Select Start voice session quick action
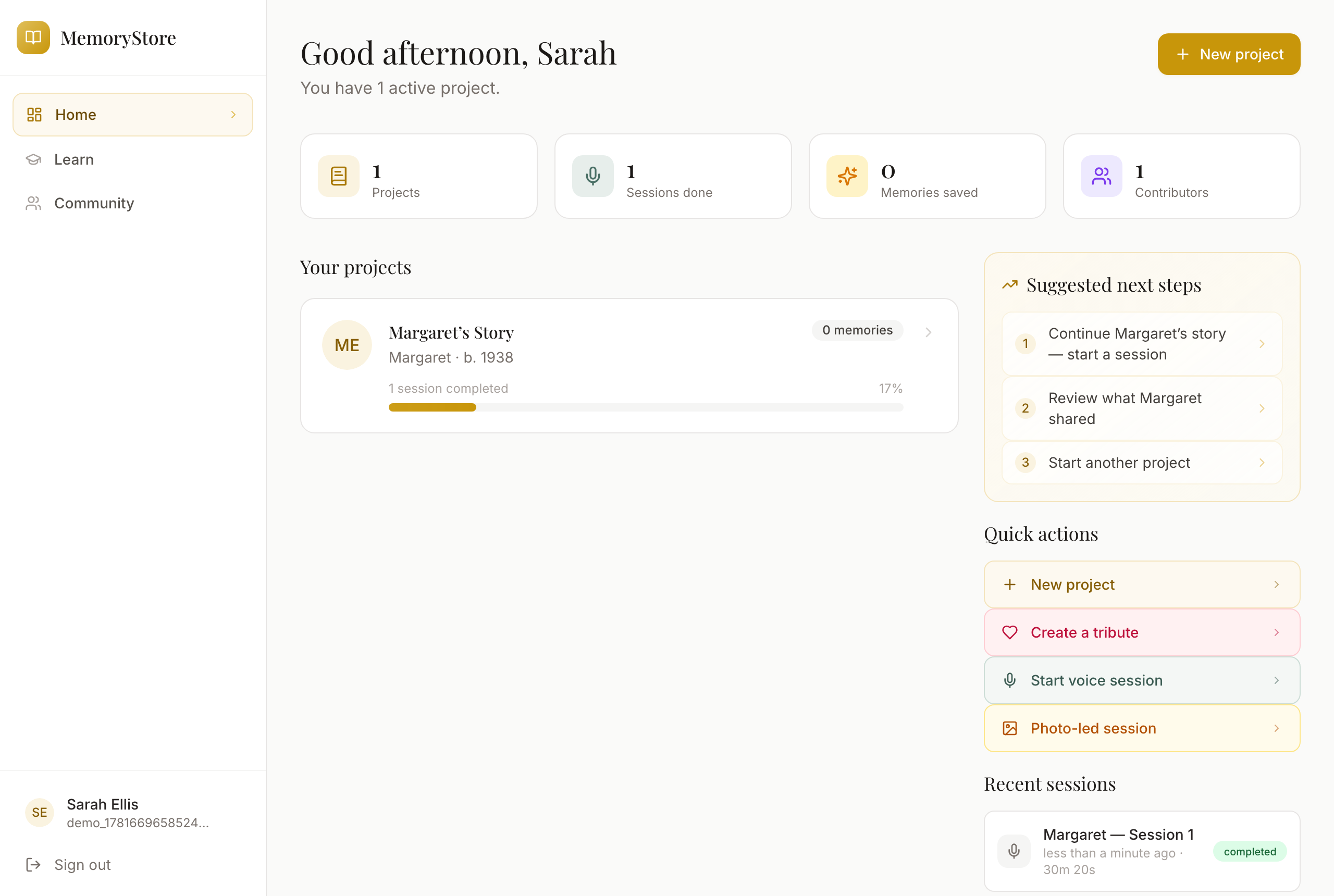This screenshot has width=1334, height=896. pos(1142,680)
